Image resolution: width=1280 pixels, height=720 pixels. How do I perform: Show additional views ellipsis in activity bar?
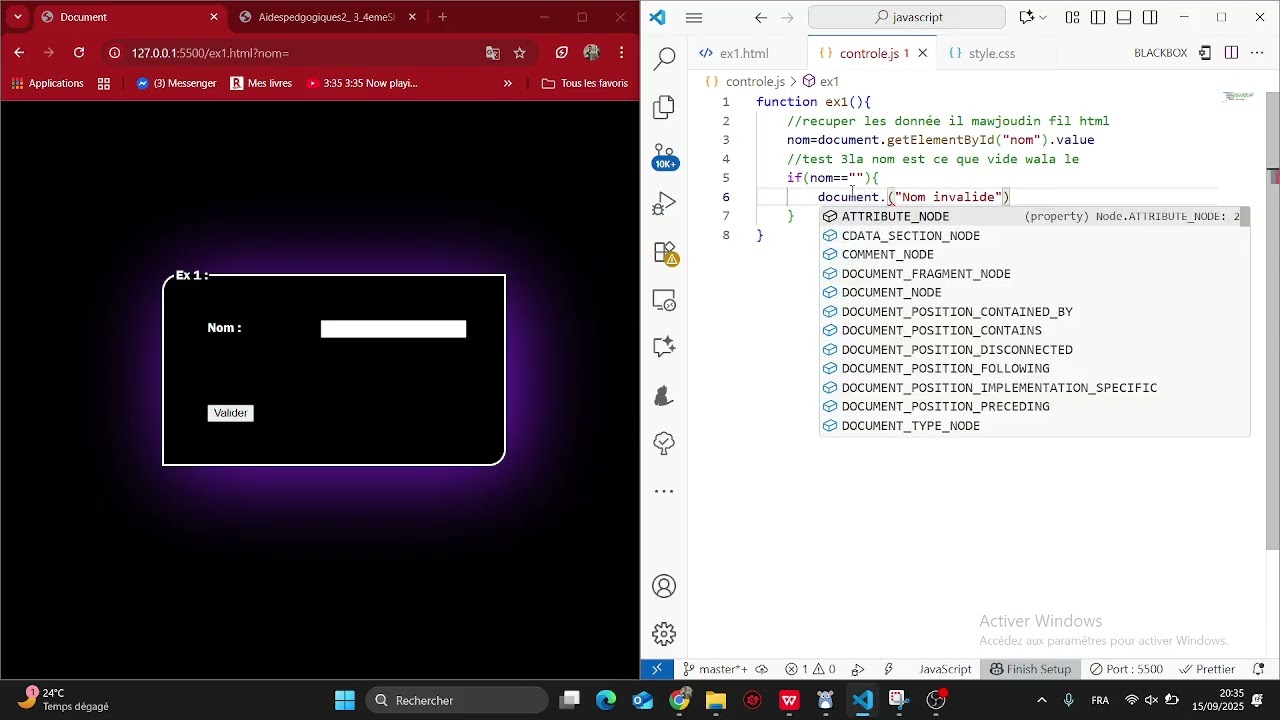coord(665,491)
